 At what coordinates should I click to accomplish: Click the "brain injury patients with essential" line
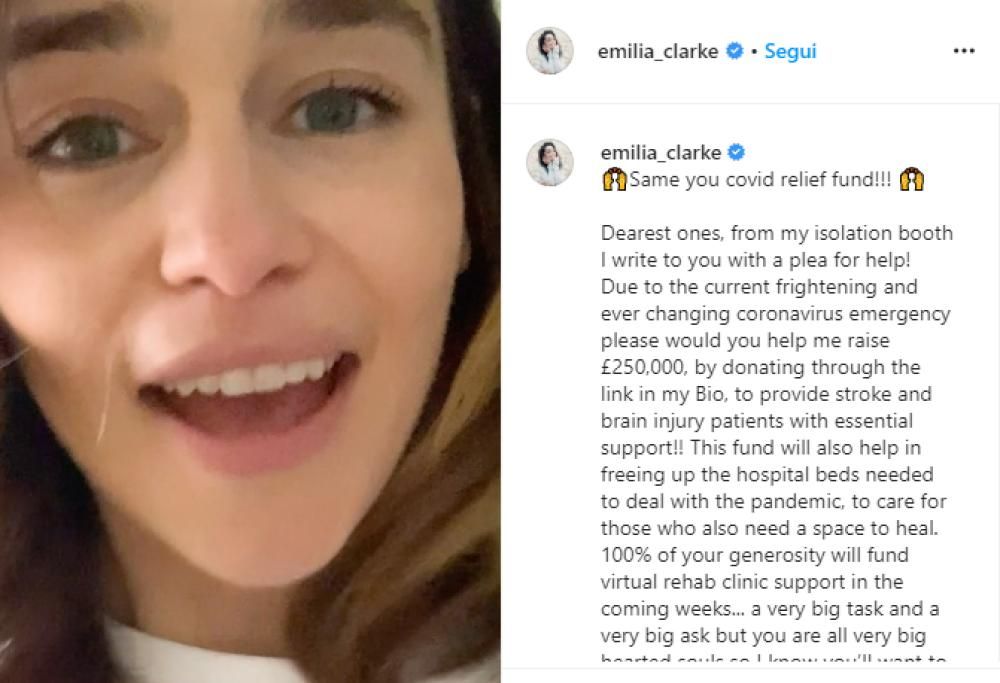(x=757, y=421)
